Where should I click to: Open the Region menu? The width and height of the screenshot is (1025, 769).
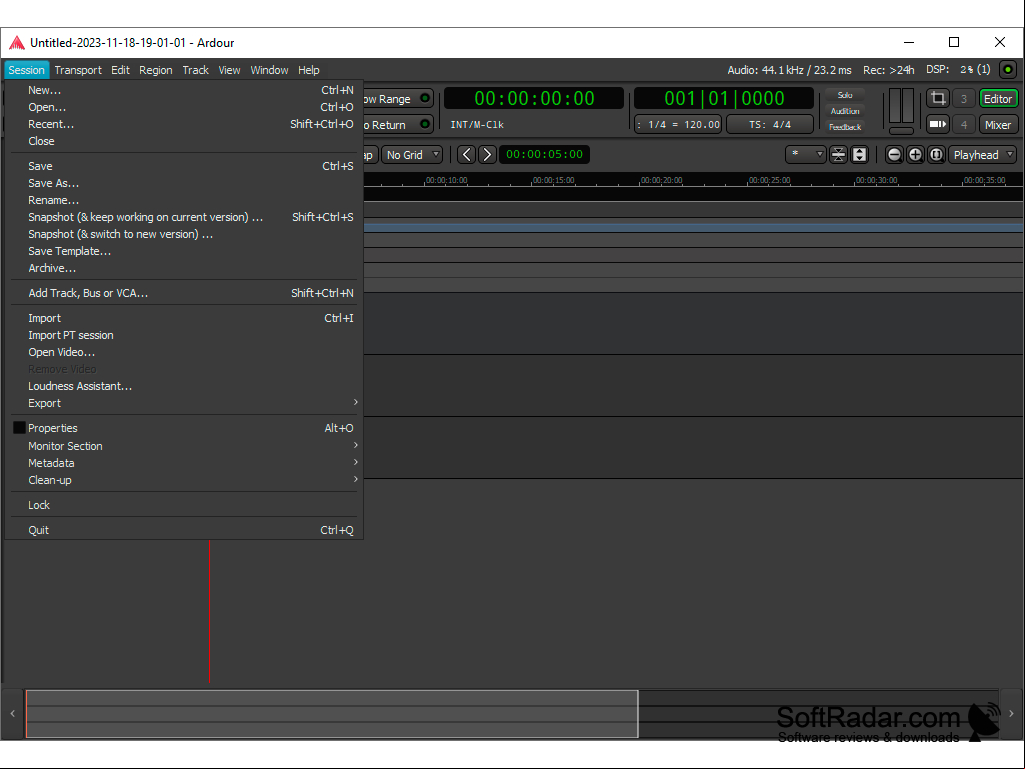click(156, 70)
